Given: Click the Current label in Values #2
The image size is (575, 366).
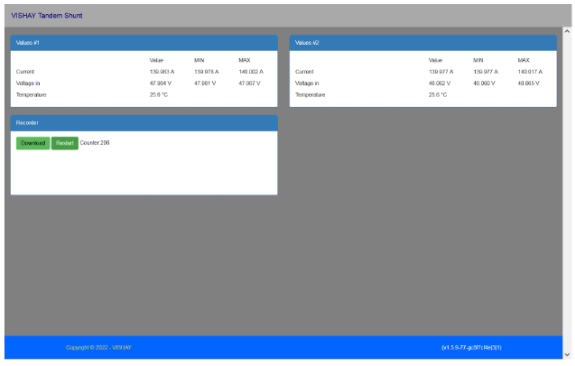Looking at the screenshot, I should [x=304, y=72].
